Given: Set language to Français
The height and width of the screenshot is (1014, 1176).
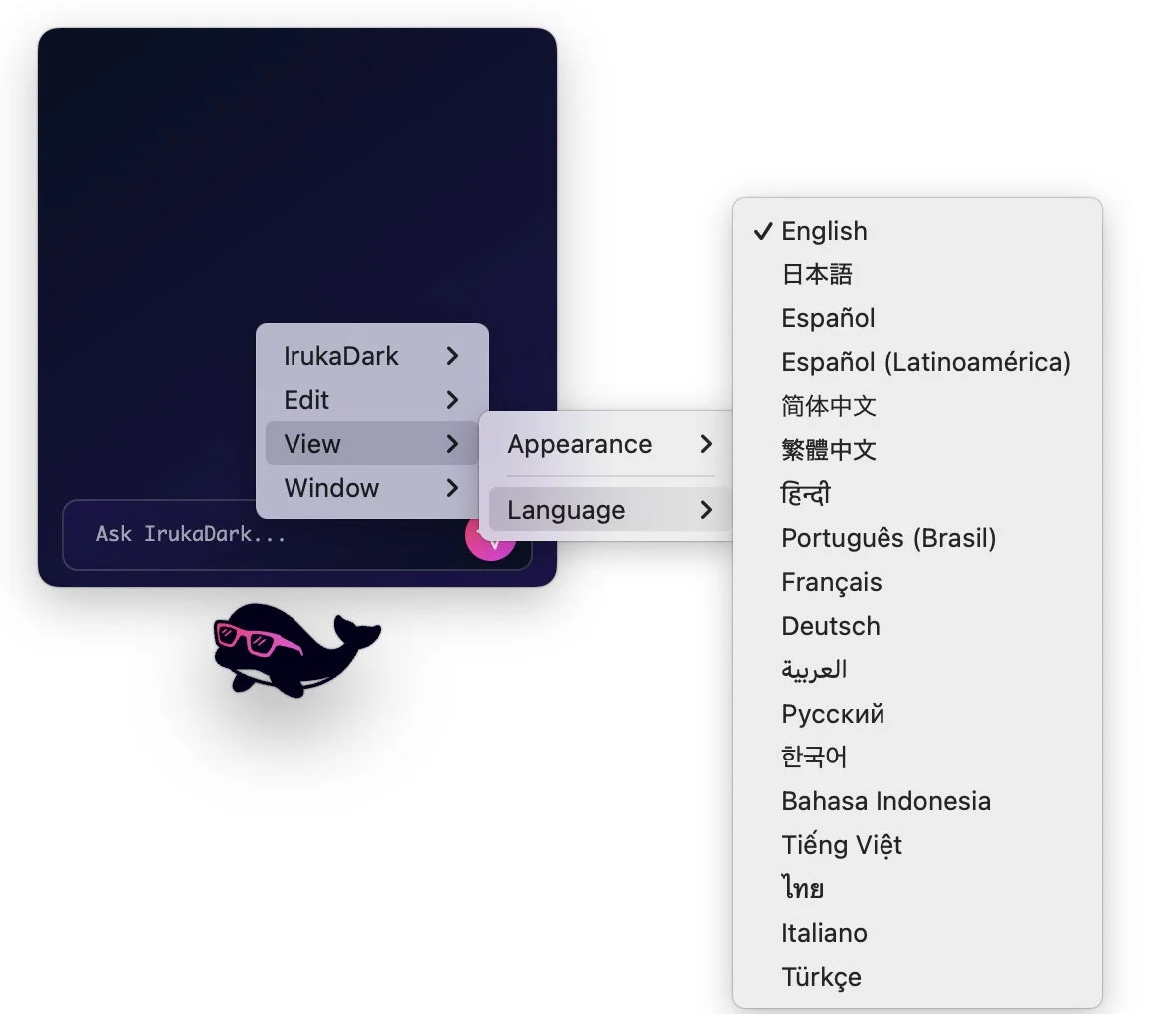Looking at the screenshot, I should [831, 582].
